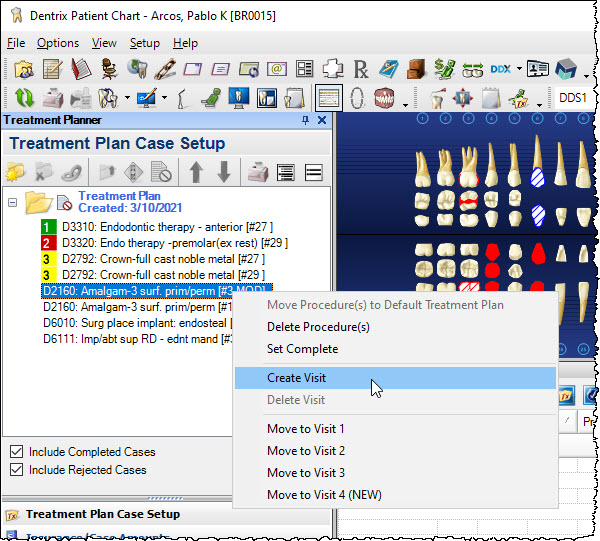Click the dental arch outline icon

click(357, 98)
